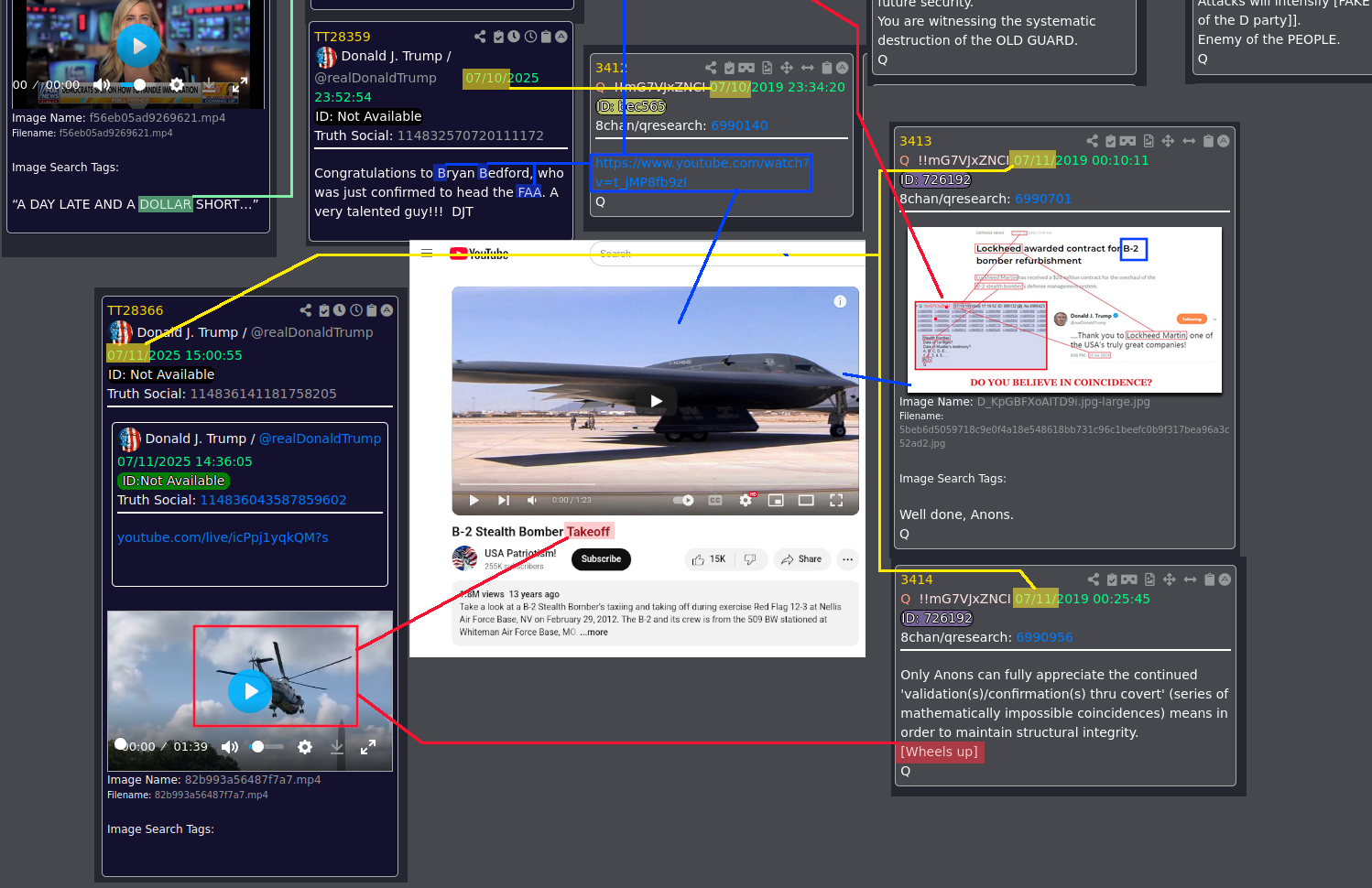This screenshot has height=888, width=1372.
Task: Click clipboard icon on post TT28366
Action: coord(372,310)
